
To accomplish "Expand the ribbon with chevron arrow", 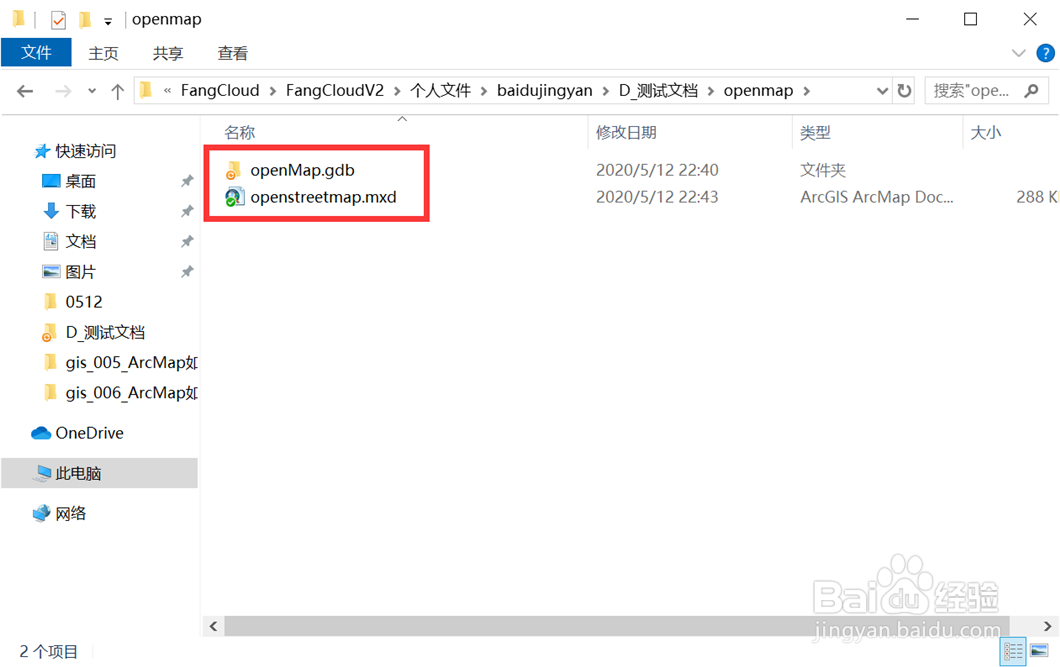I will [x=1018, y=53].
